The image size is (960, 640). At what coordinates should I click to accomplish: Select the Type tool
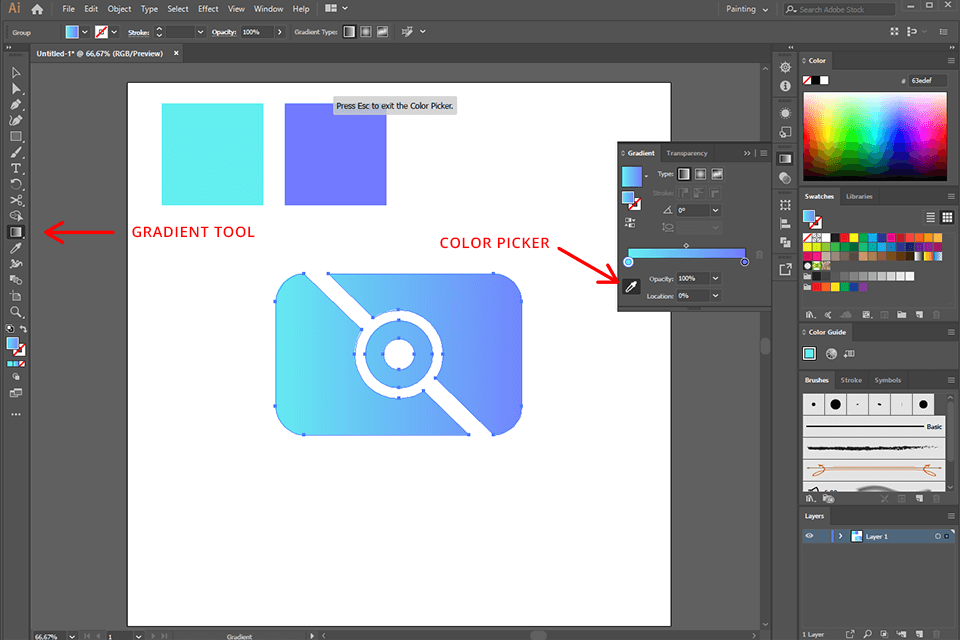[14, 170]
